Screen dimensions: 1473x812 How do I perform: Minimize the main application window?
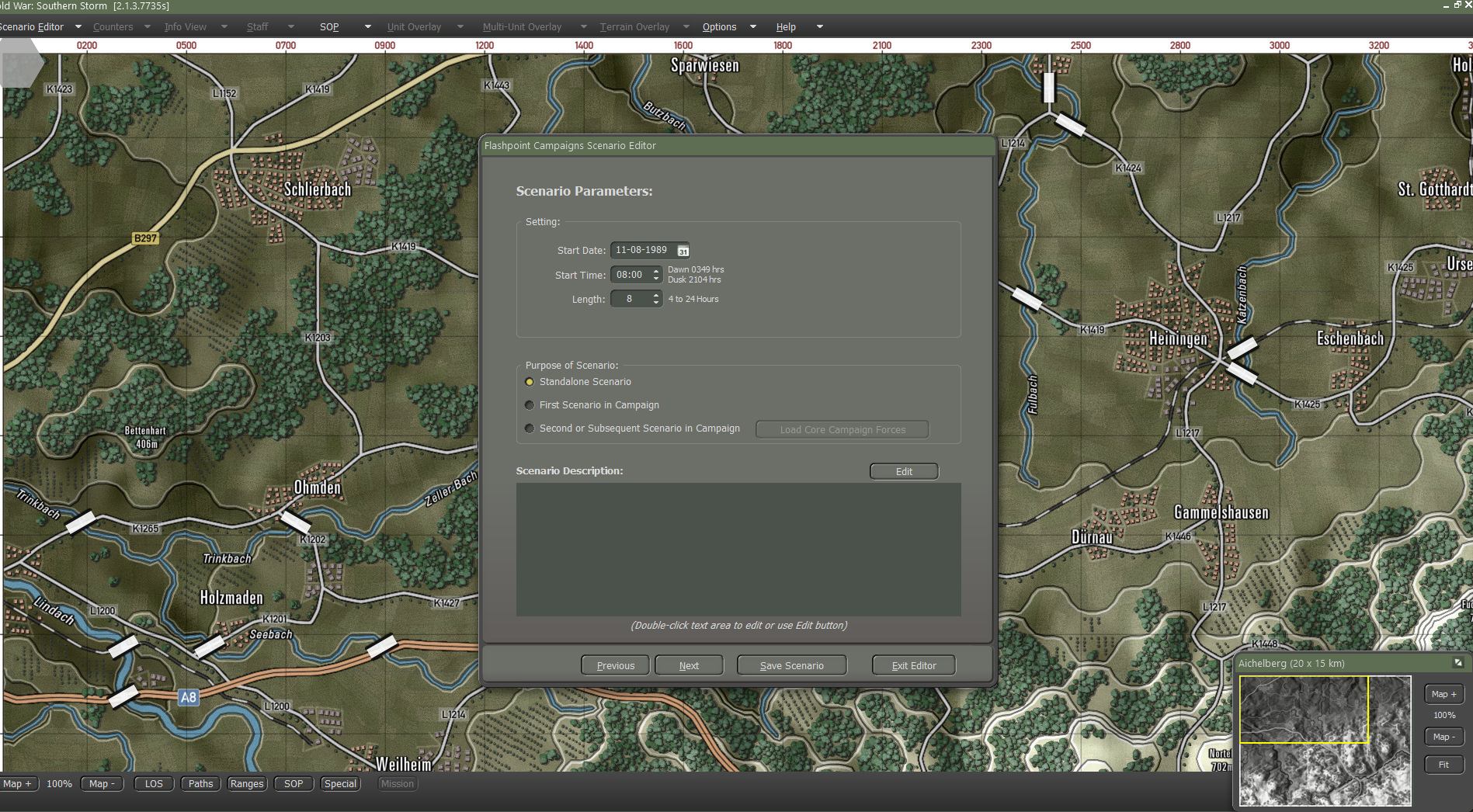click(1446, 5)
